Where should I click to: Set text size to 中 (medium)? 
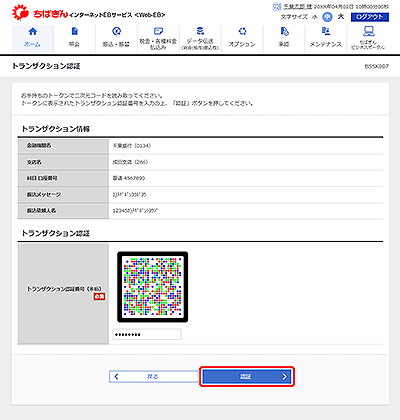pos(327,17)
